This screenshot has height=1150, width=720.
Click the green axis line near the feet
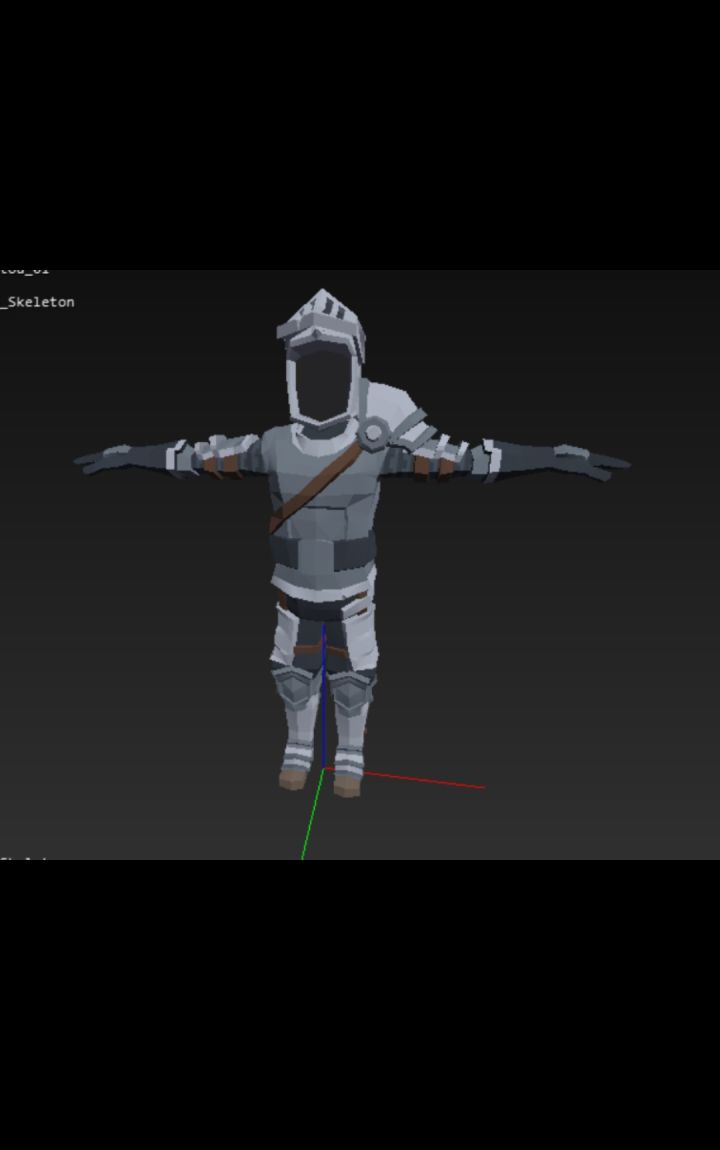312,814
